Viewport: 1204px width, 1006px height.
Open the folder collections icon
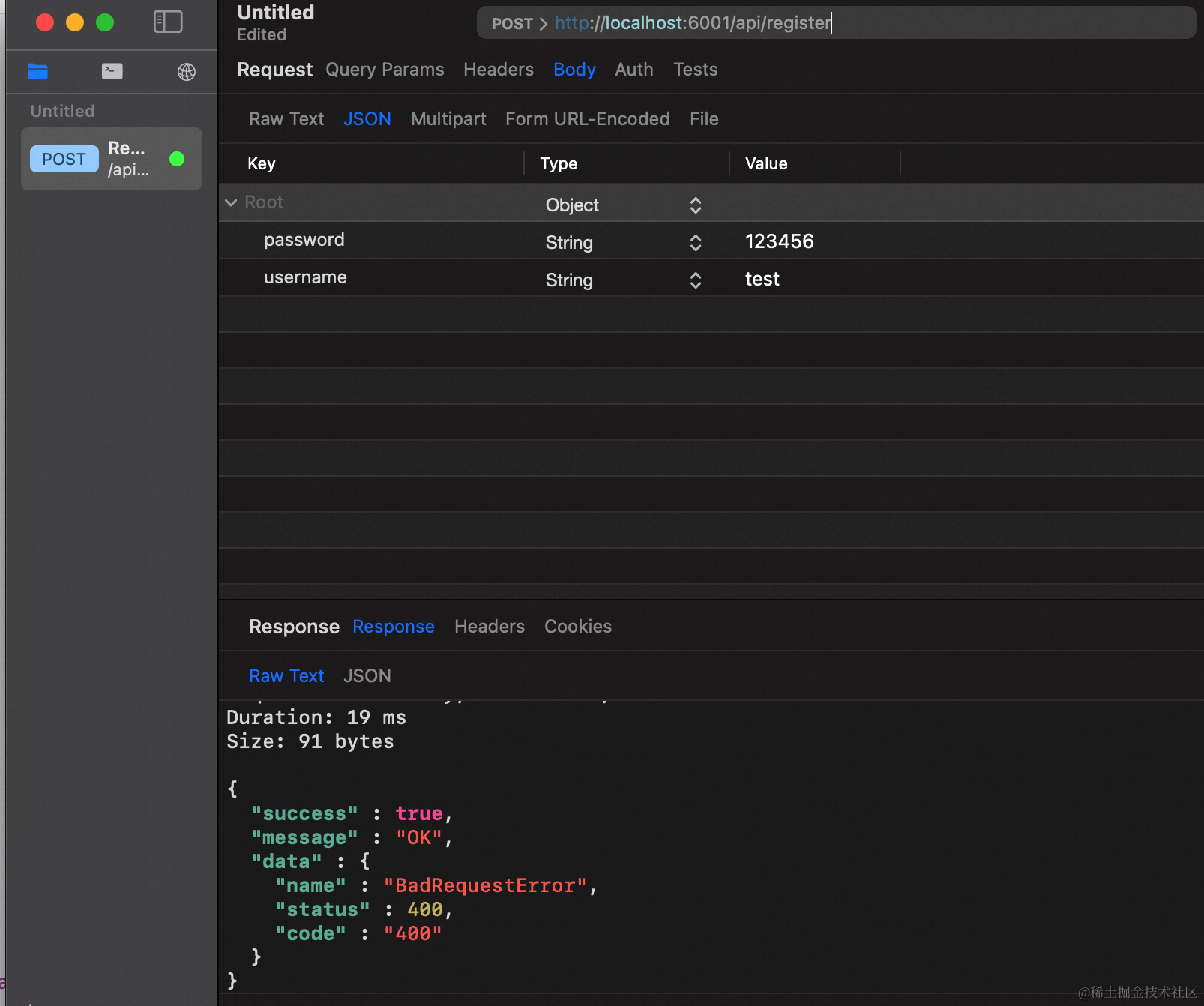point(37,71)
